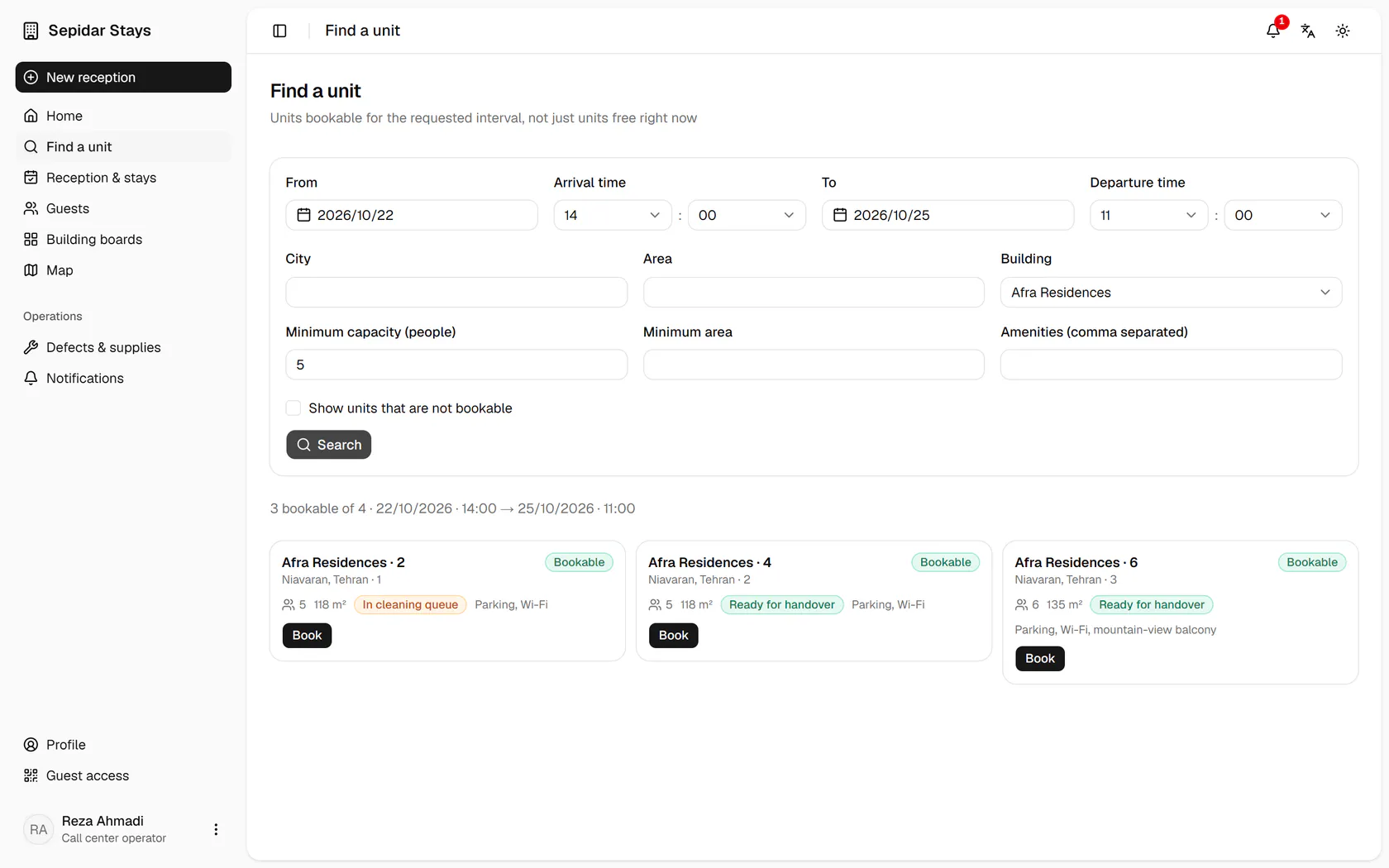Open the notifications bell with red badge
Viewport: 1389px width, 868px height.
point(1273,31)
